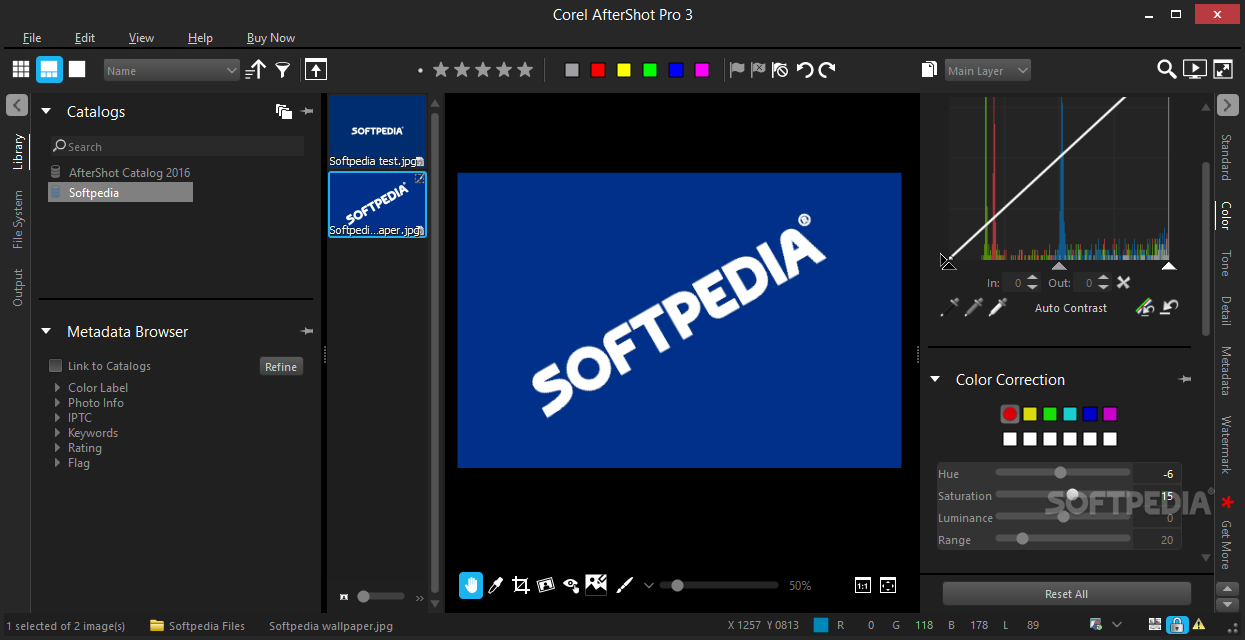Pin the Catalogs panel
Screen dimensions: 1245x640
pos(307,112)
